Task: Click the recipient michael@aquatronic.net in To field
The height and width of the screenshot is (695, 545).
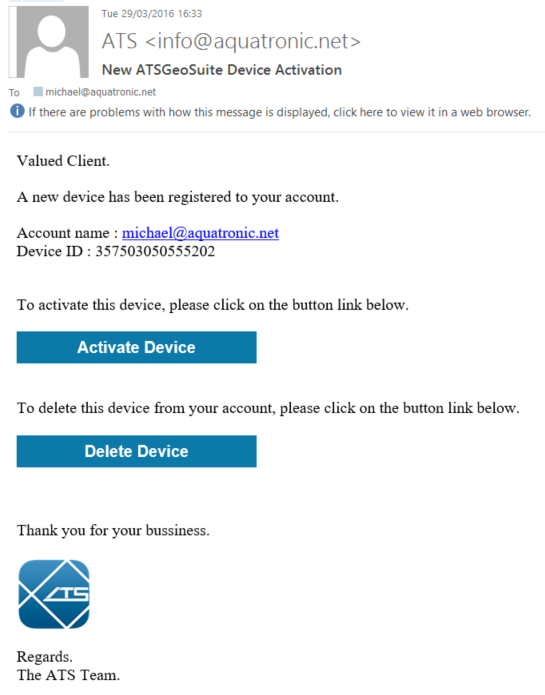Action: pyautogui.click(x=101, y=92)
